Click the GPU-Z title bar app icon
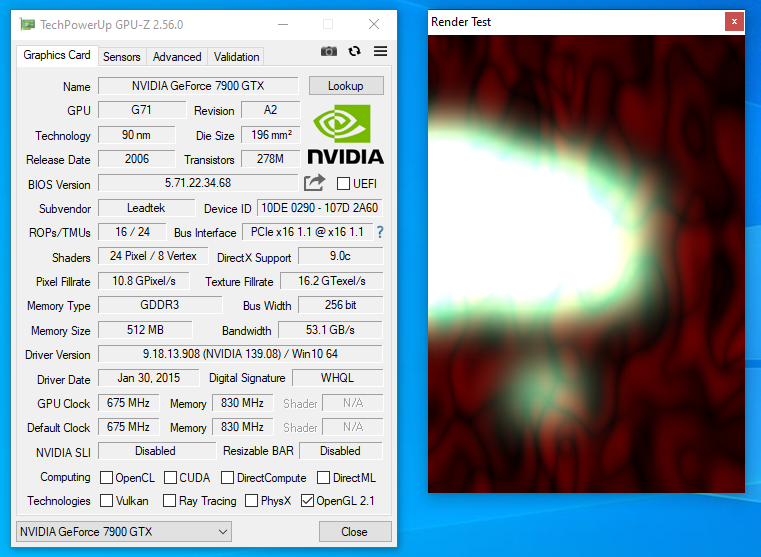This screenshot has width=761, height=557. 27,24
